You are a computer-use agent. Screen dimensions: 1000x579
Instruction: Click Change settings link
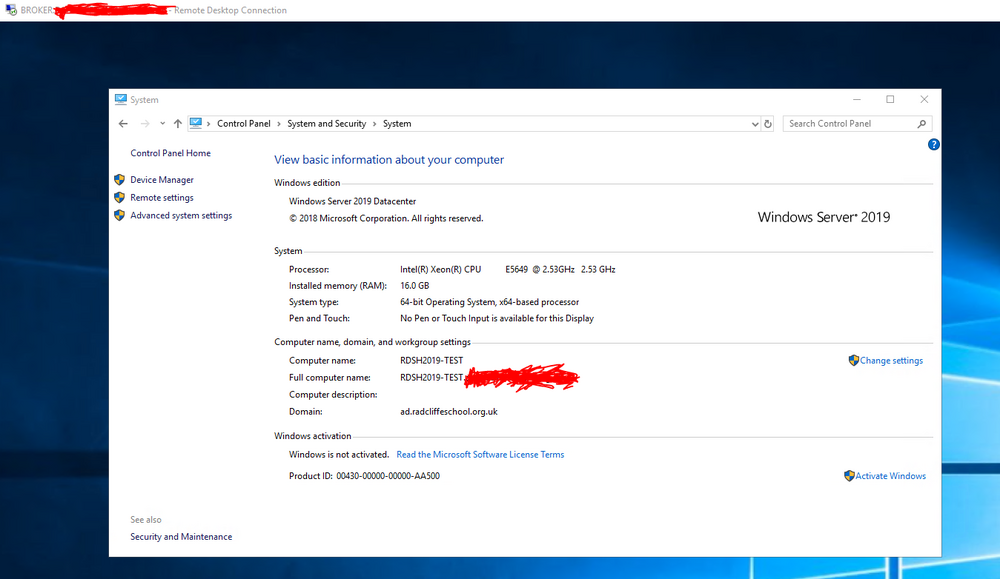[891, 360]
